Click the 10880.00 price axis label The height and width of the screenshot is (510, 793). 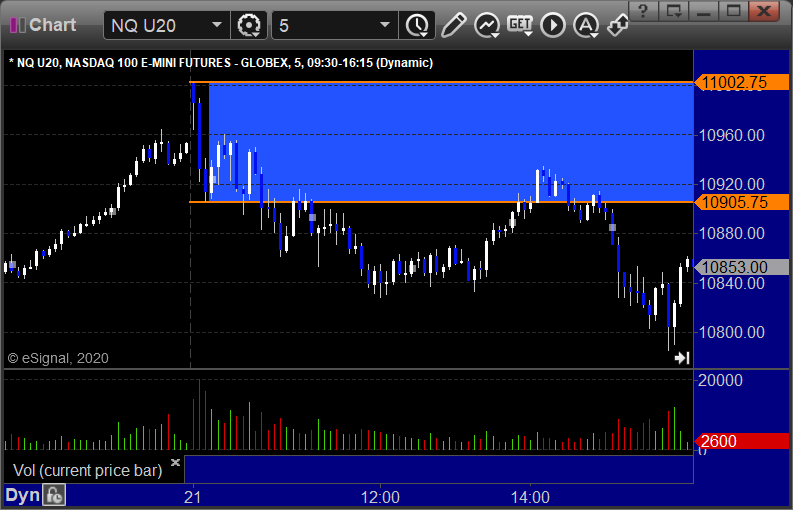point(732,233)
